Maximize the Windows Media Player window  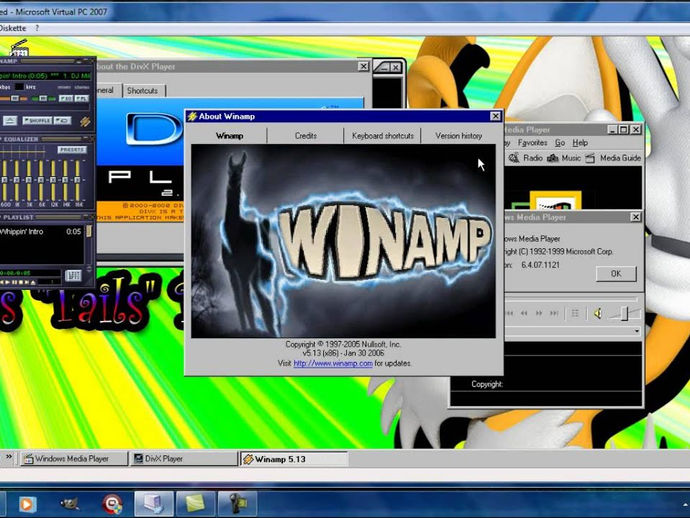click(x=624, y=129)
